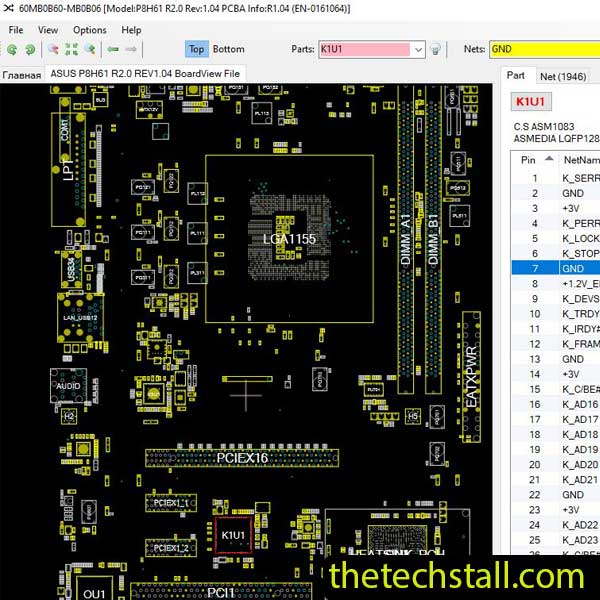The width and height of the screenshot is (600, 600).
Task: Select pin 16 K_AD16 row
Action: tap(556, 404)
